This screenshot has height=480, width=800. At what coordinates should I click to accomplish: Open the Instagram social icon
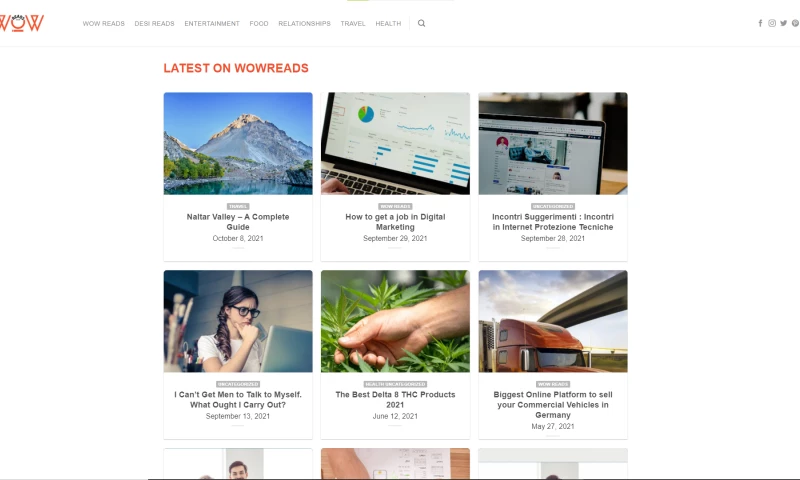(x=772, y=23)
